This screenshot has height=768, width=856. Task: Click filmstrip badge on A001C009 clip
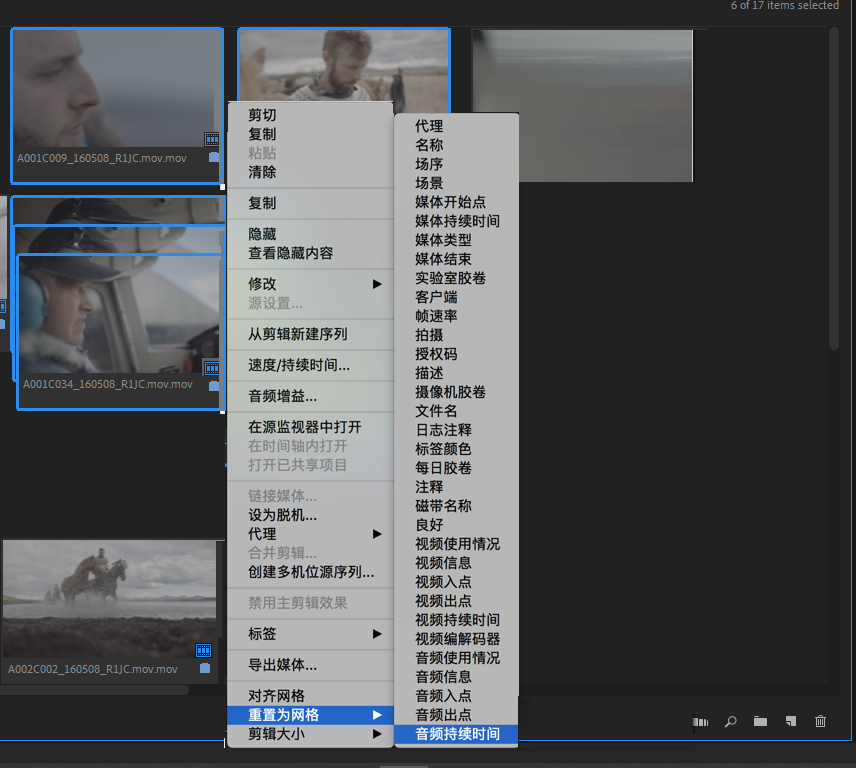click(x=212, y=139)
